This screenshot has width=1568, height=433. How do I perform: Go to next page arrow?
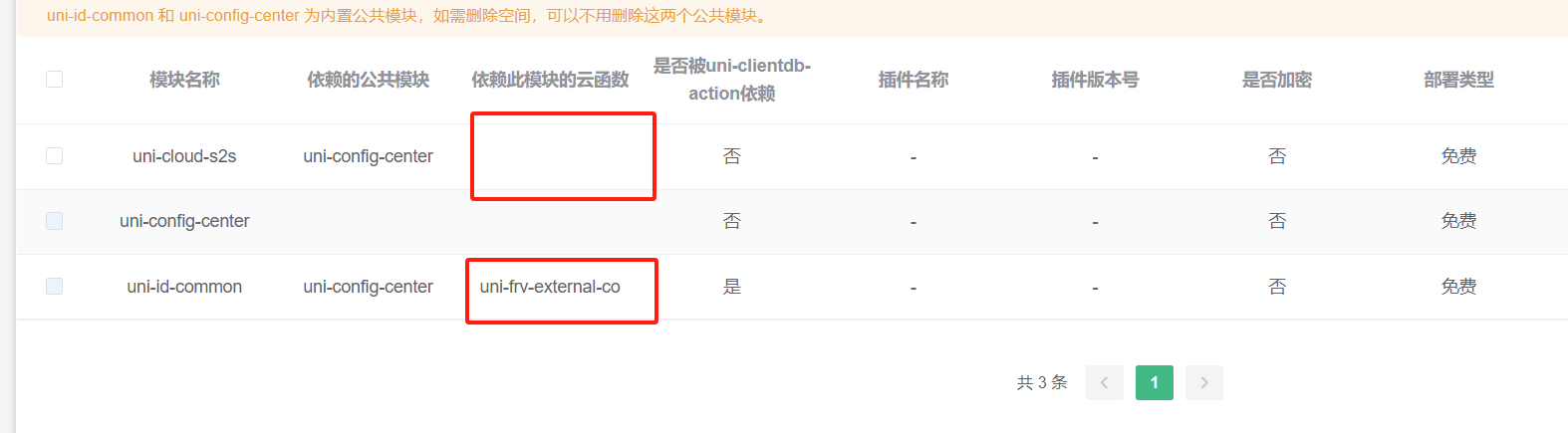click(x=1204, y=382)
